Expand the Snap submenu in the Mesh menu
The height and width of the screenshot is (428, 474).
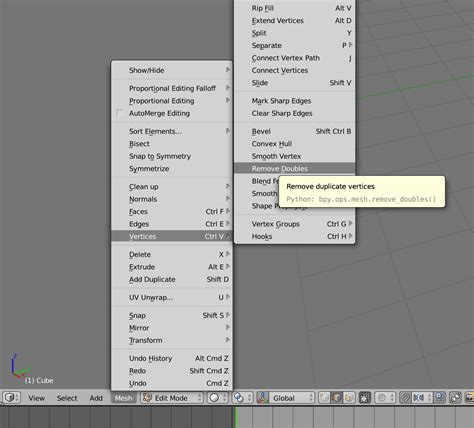pos(172,315)
